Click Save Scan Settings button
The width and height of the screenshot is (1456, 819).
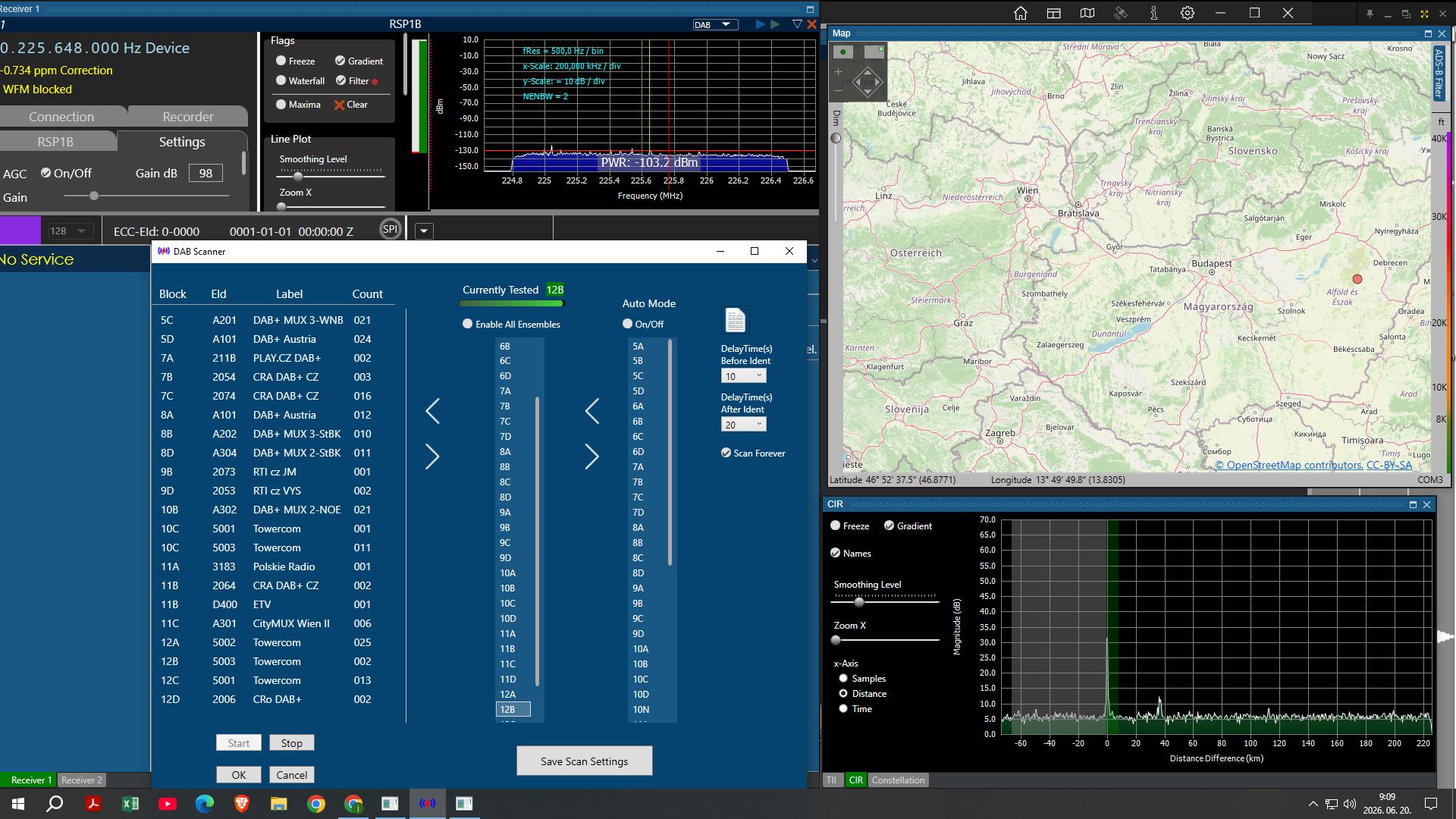pyautogui.click(x=584, y=761)
